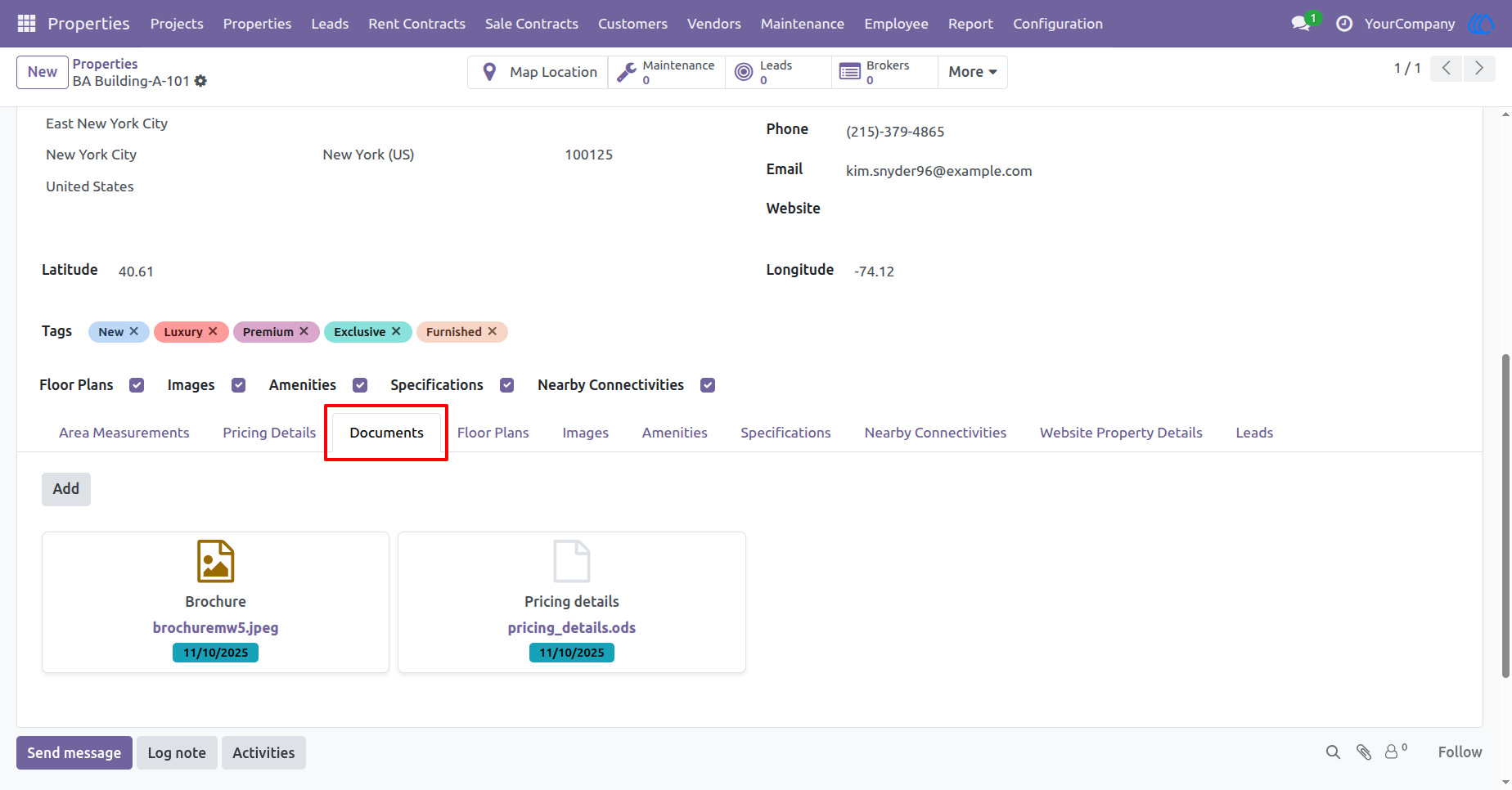Open the apps grid menu icon

pyautogui.click(x=26, y=24)
